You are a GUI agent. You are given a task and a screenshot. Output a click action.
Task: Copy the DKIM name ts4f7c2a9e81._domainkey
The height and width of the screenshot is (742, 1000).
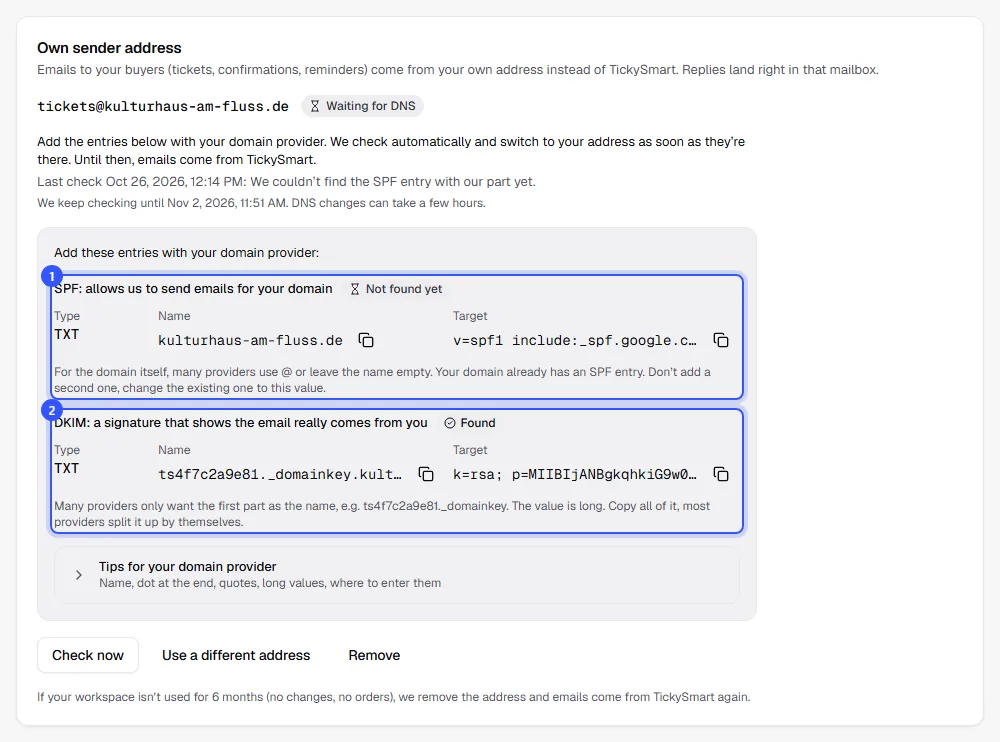(425, 474)
